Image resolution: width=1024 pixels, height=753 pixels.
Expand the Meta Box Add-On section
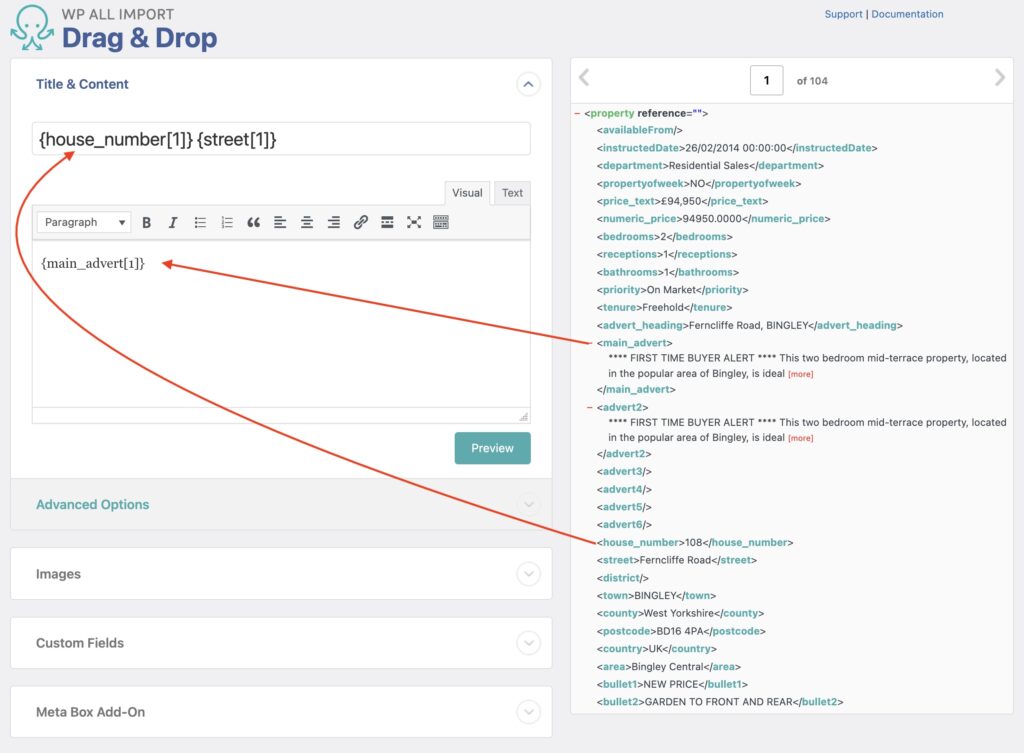(x=528, y=712)
